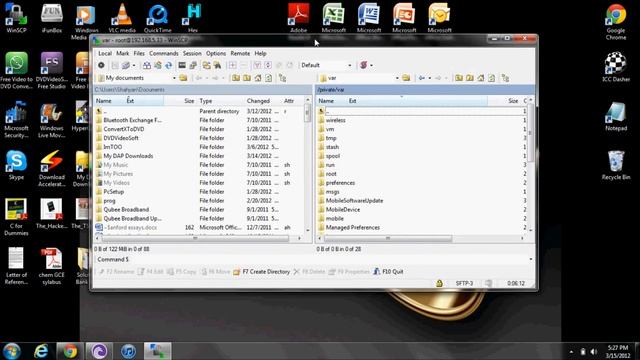Click the red session swirl icon
640x360 pixels.
[x=363, y=65]
